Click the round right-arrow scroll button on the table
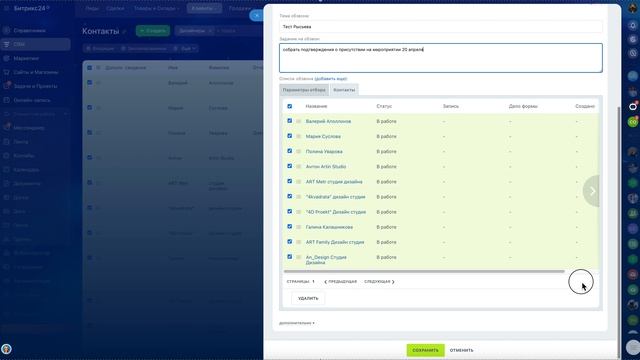 (x=592, y=191)
